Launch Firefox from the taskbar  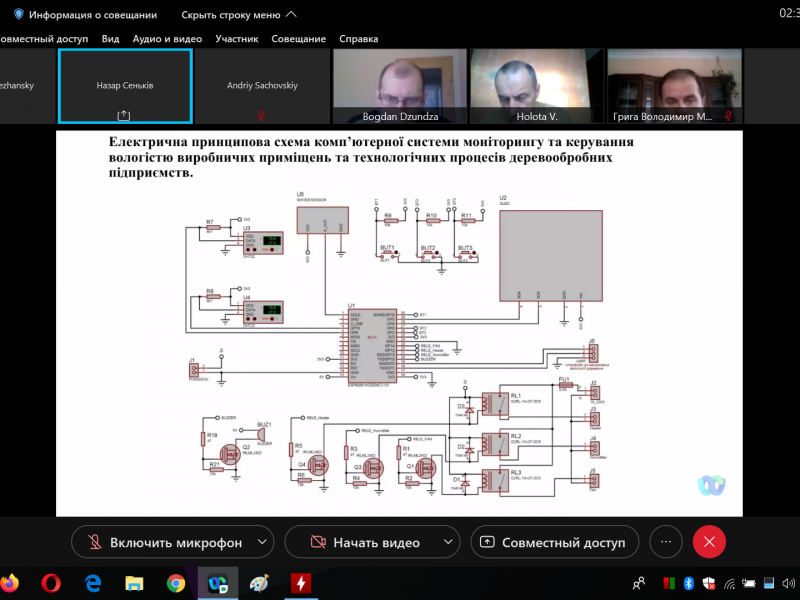(10, 583)
